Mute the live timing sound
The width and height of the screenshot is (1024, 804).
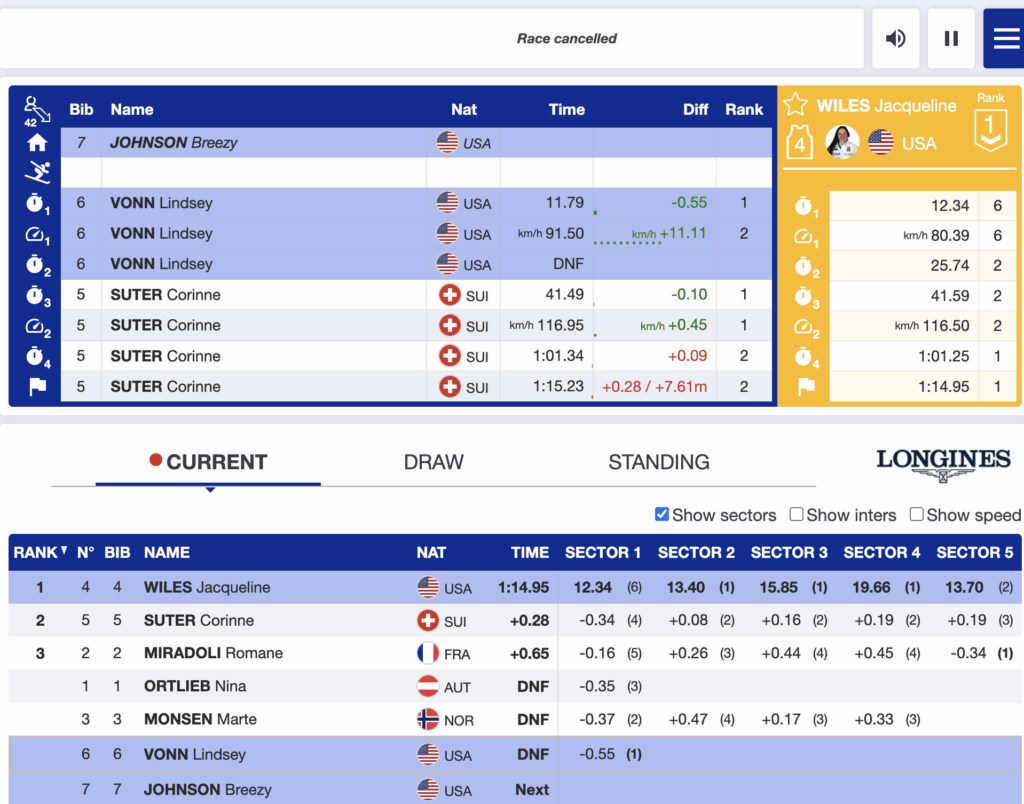895,39
